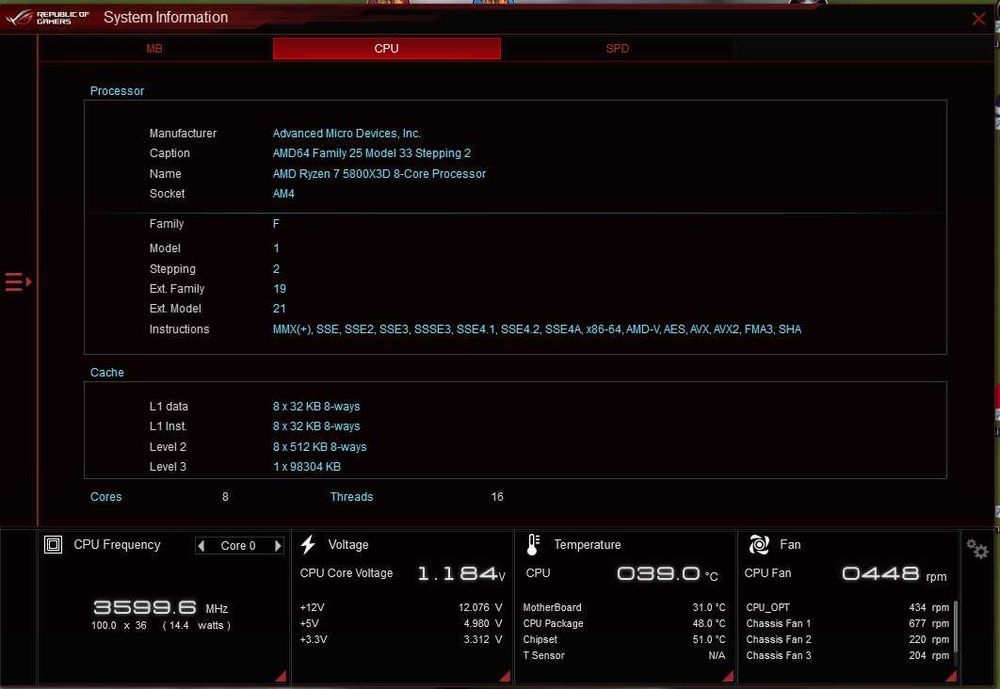This screenshot has width=1000, height=689.
Task: Click the 100.0 x 36 multiplier text
Action: coord(119,625)
